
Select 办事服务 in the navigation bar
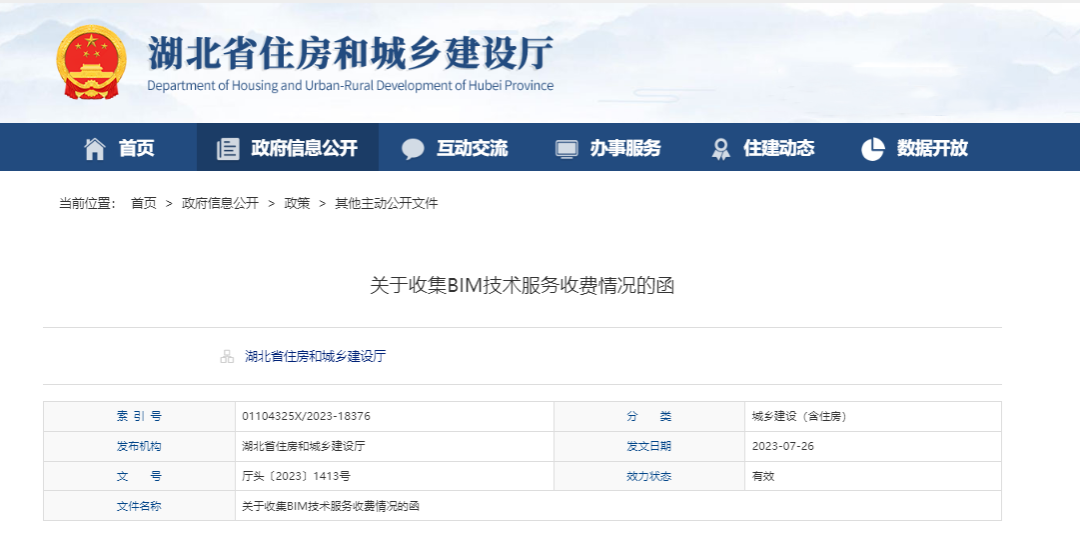(x=625, y=148)
